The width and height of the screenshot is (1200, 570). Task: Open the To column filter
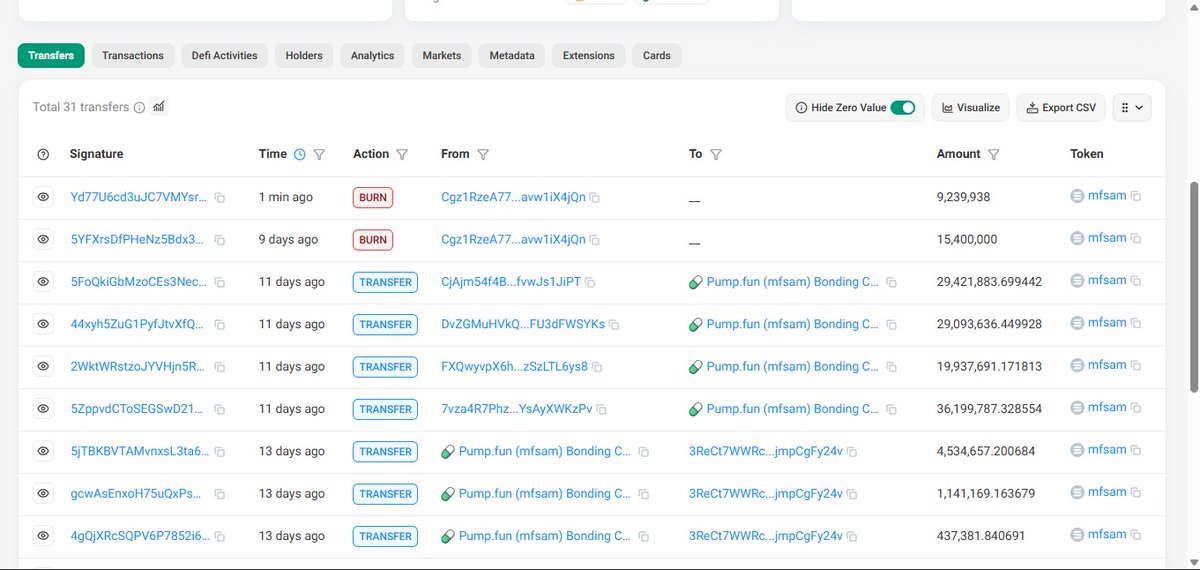pyautogui.click(x=716, y=155)
